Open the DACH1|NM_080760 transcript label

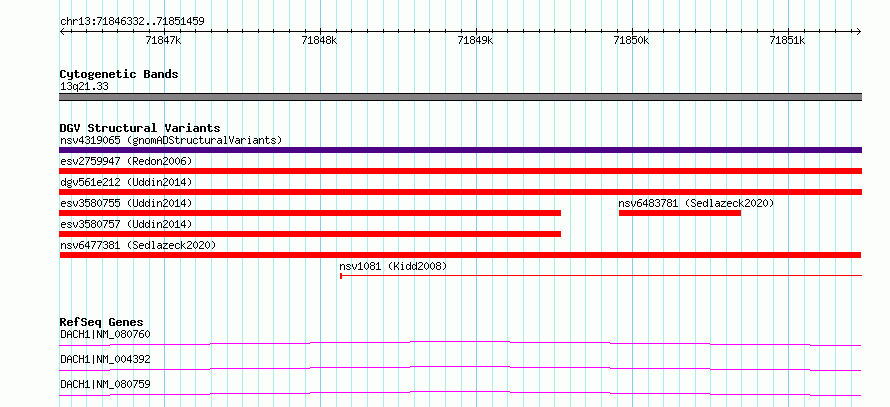coord(105,334)
